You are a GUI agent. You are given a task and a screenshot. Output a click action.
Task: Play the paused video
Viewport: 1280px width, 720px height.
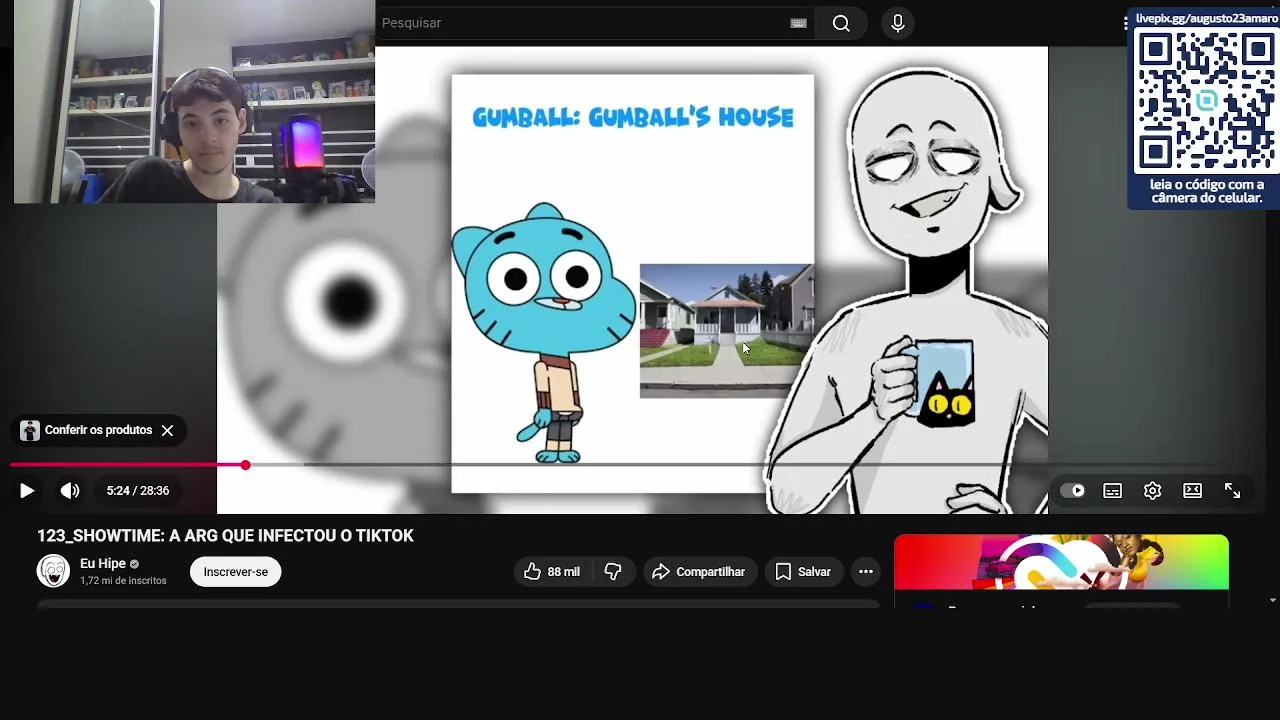click(x=27, y=491)
